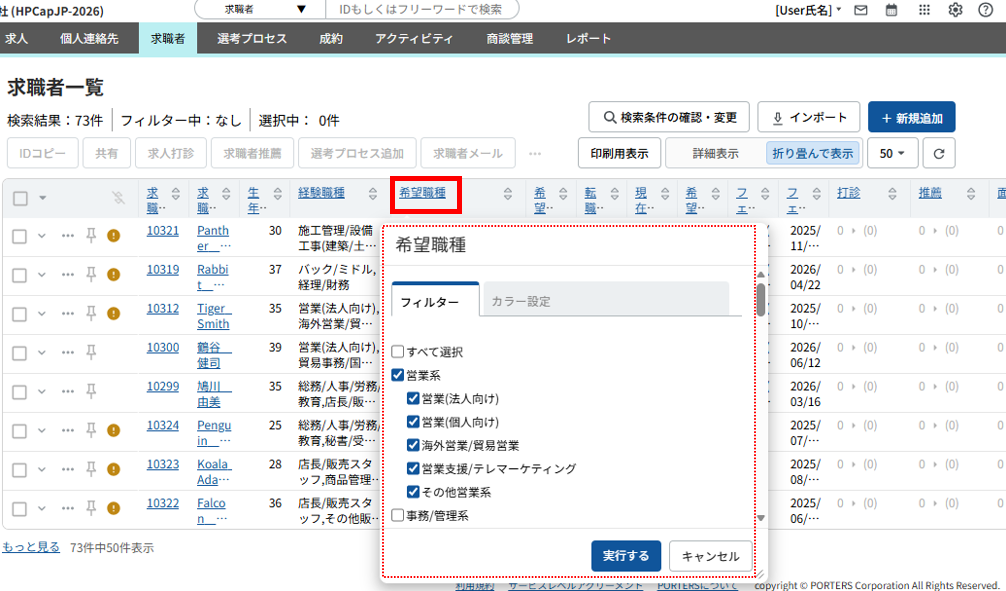The width and height of the screenshot is (1006, 591).
Task: Uncheck the 海外営業/貿易営業 checkbox
Action: 414,445
